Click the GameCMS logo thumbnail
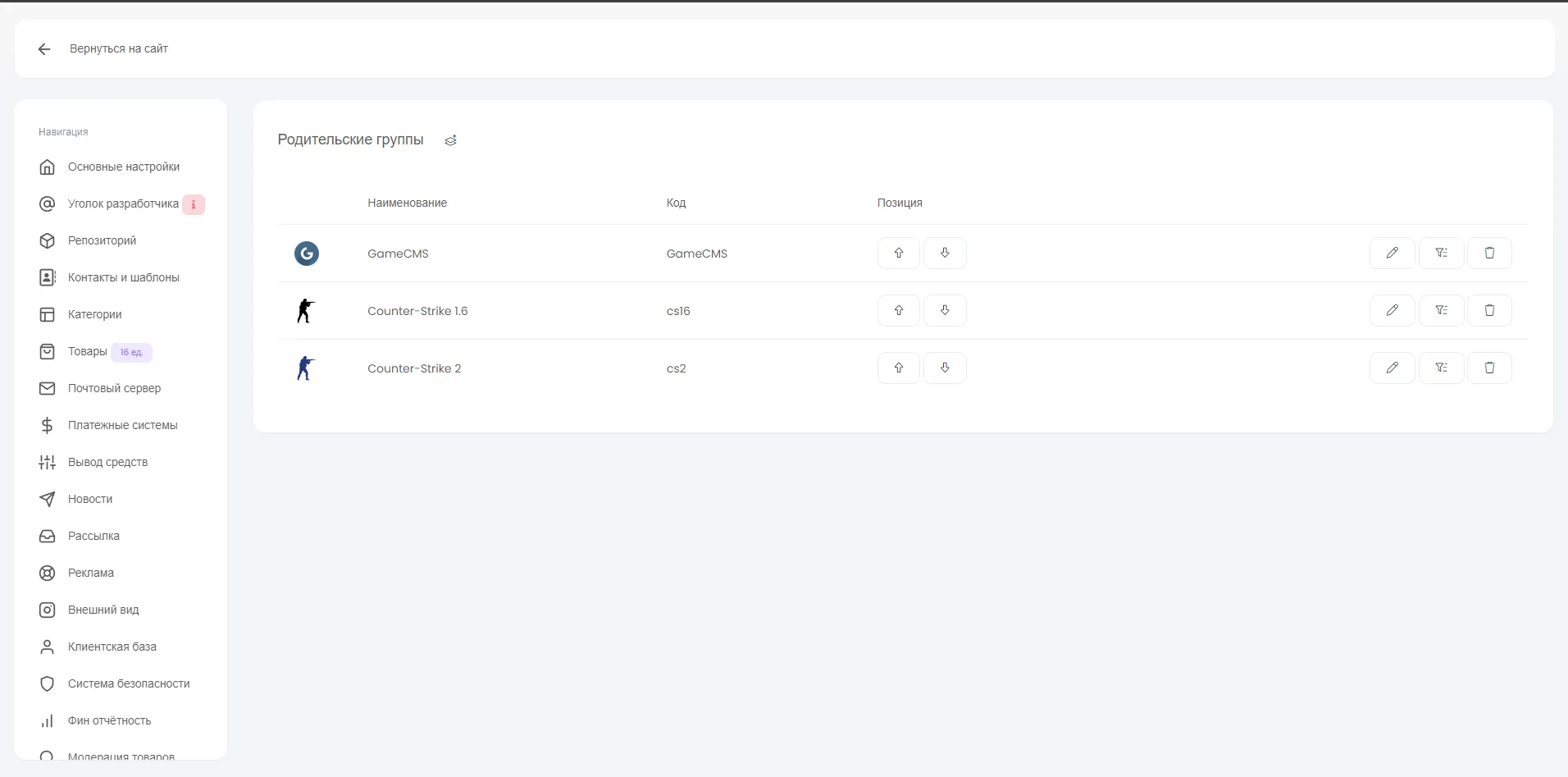Viewport: 1568px width, 777px height. 306,254
